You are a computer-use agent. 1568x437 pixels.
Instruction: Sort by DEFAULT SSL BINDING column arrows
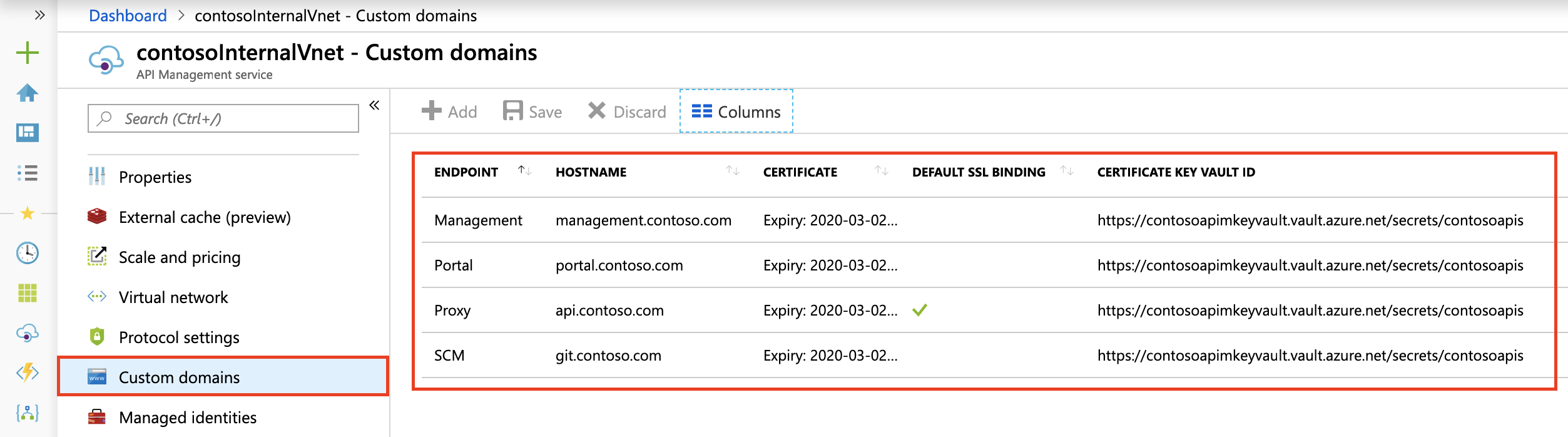(x=1067, y=171)
